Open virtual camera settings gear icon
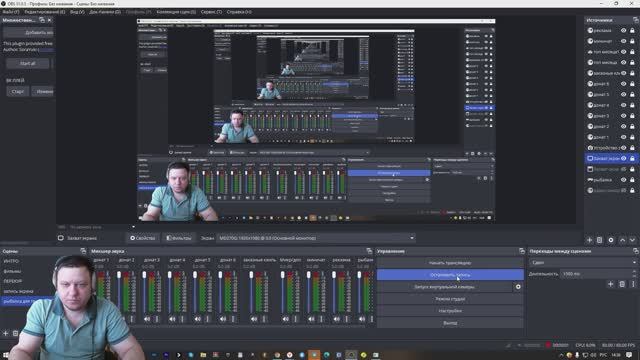640x360 pixels. point(518,287)
